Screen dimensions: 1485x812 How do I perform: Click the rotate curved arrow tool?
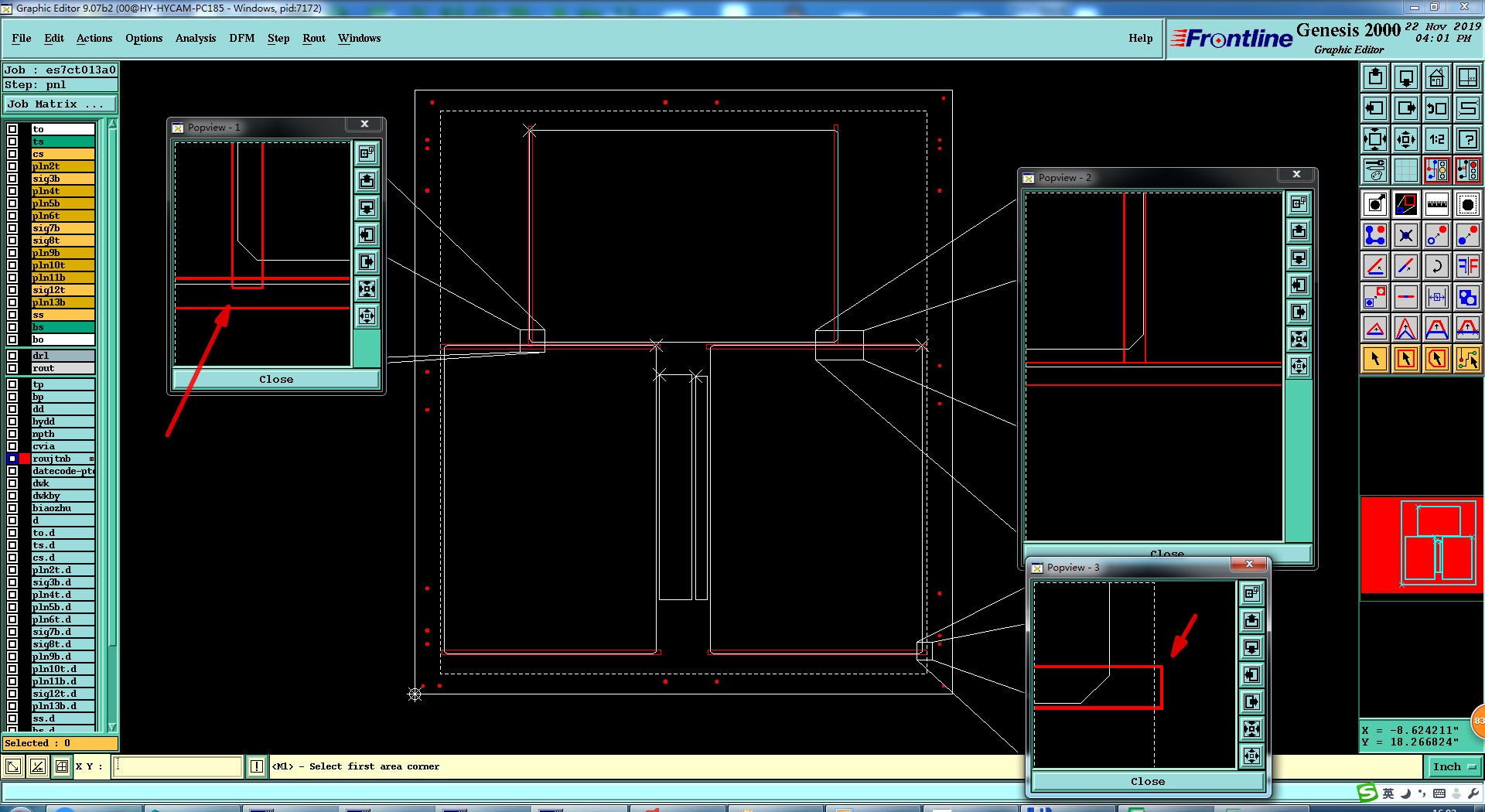click(1437, 266)
